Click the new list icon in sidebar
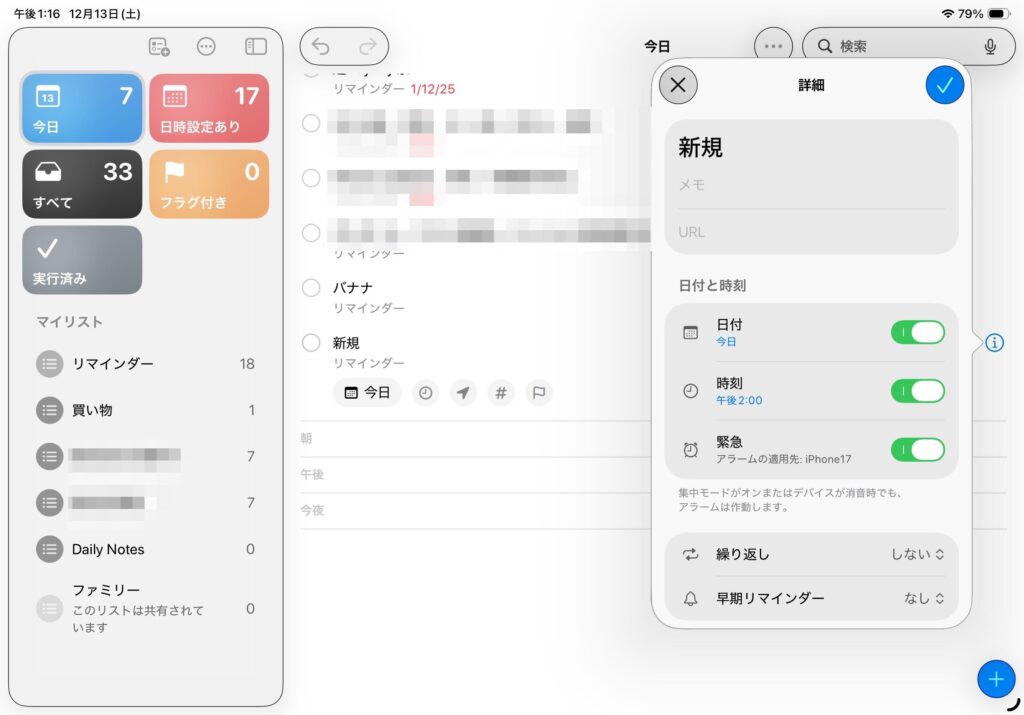Image resolution: width=1024 pixels, height=715 pixels. point(159,46)
